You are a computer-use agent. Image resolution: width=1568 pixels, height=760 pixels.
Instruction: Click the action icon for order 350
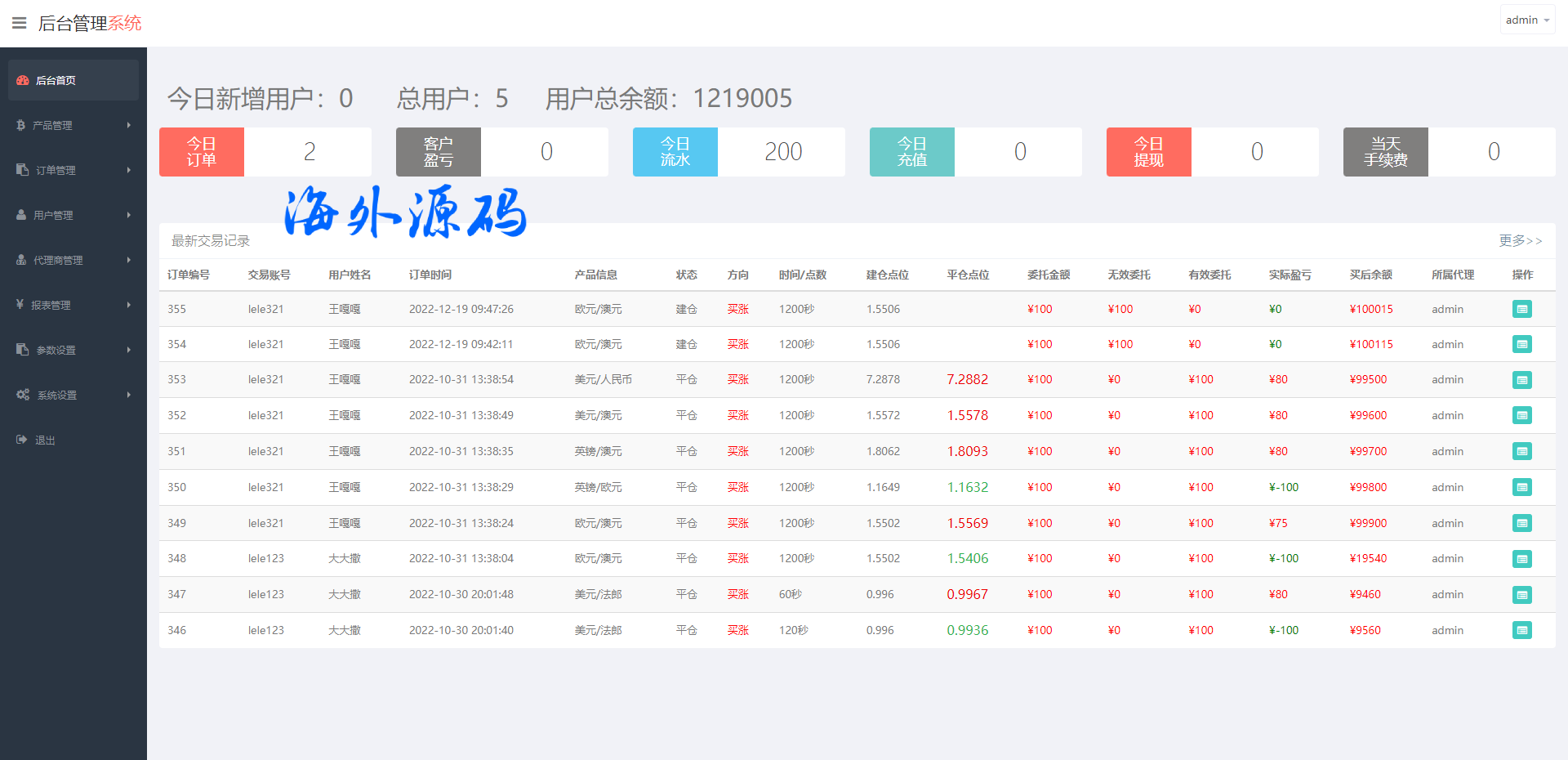click(1521, 487)
